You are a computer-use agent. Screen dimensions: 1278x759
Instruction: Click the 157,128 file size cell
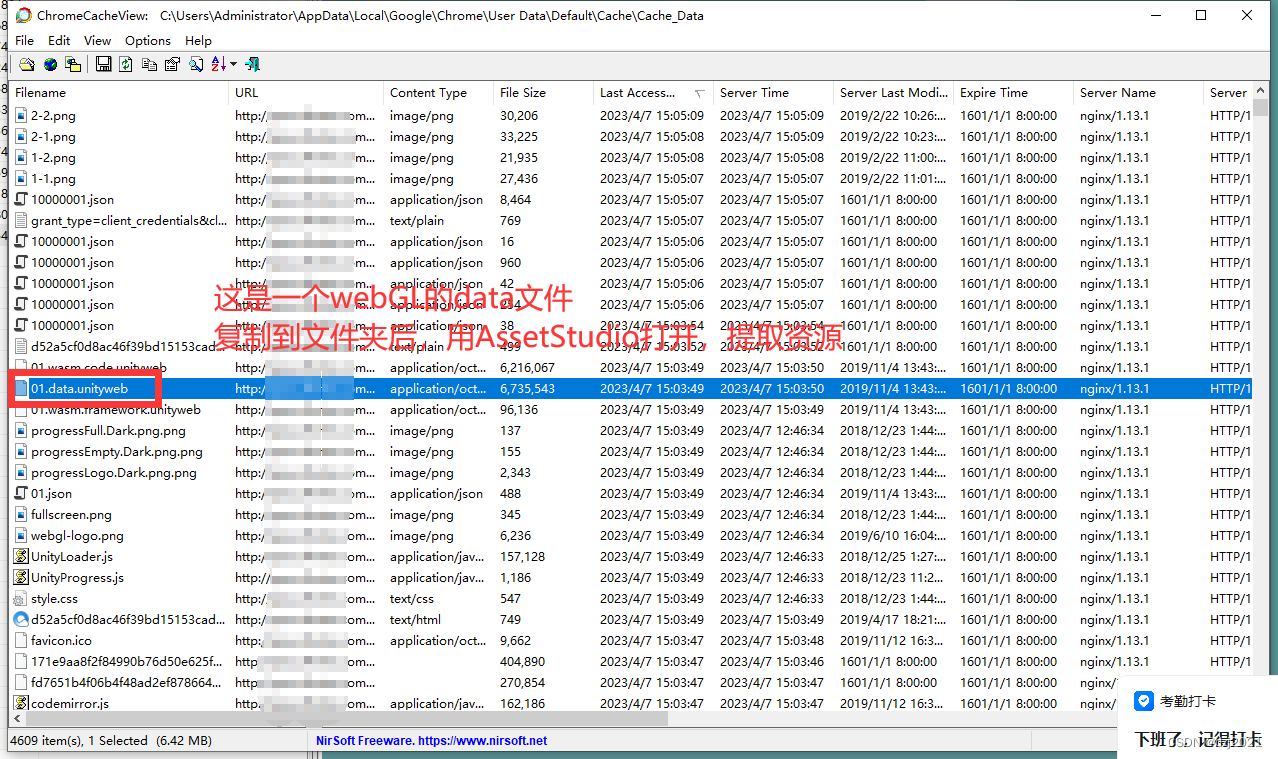(523, 556)
